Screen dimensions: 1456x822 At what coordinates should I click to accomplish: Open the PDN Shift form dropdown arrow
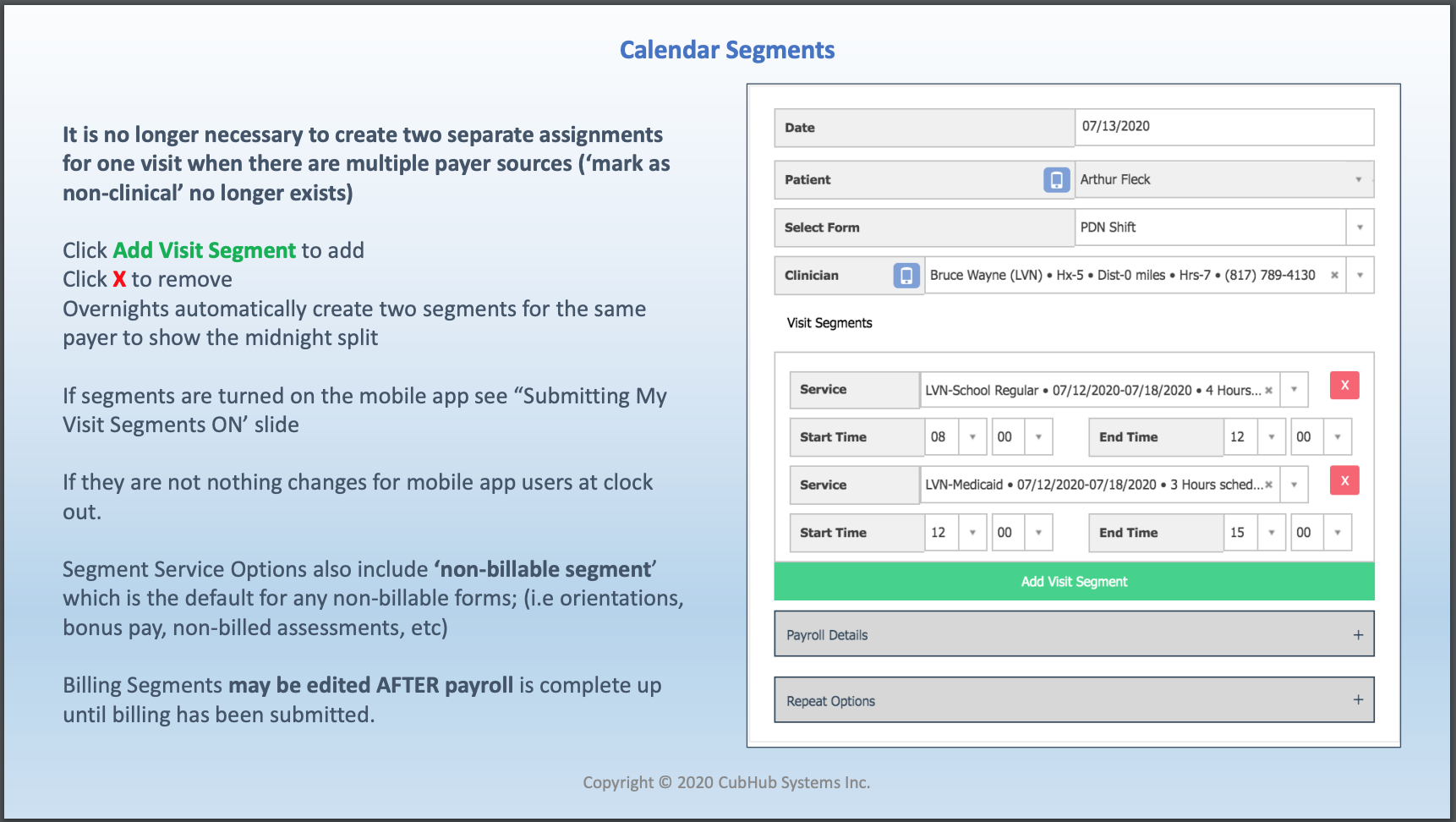[1360, 227]
